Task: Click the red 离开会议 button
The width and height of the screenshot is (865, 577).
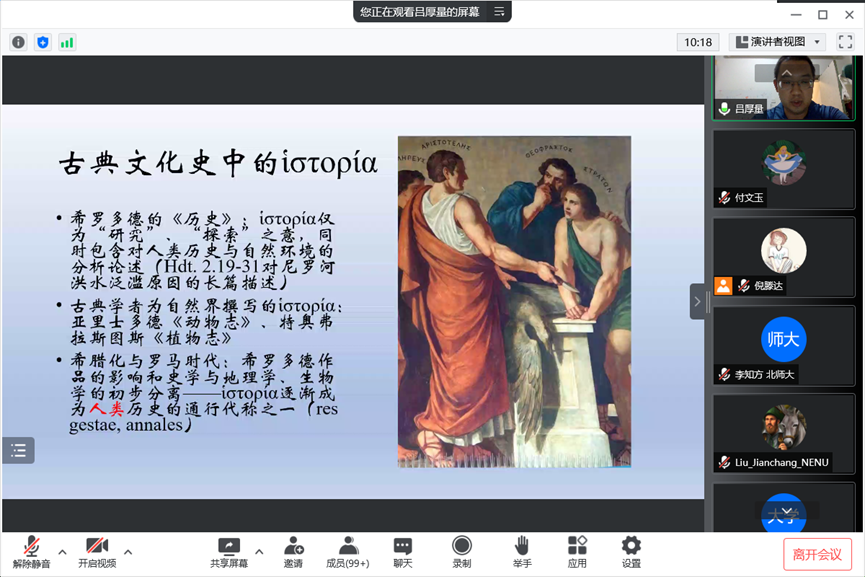Action: pyautogui.click(x=817, y=553)
